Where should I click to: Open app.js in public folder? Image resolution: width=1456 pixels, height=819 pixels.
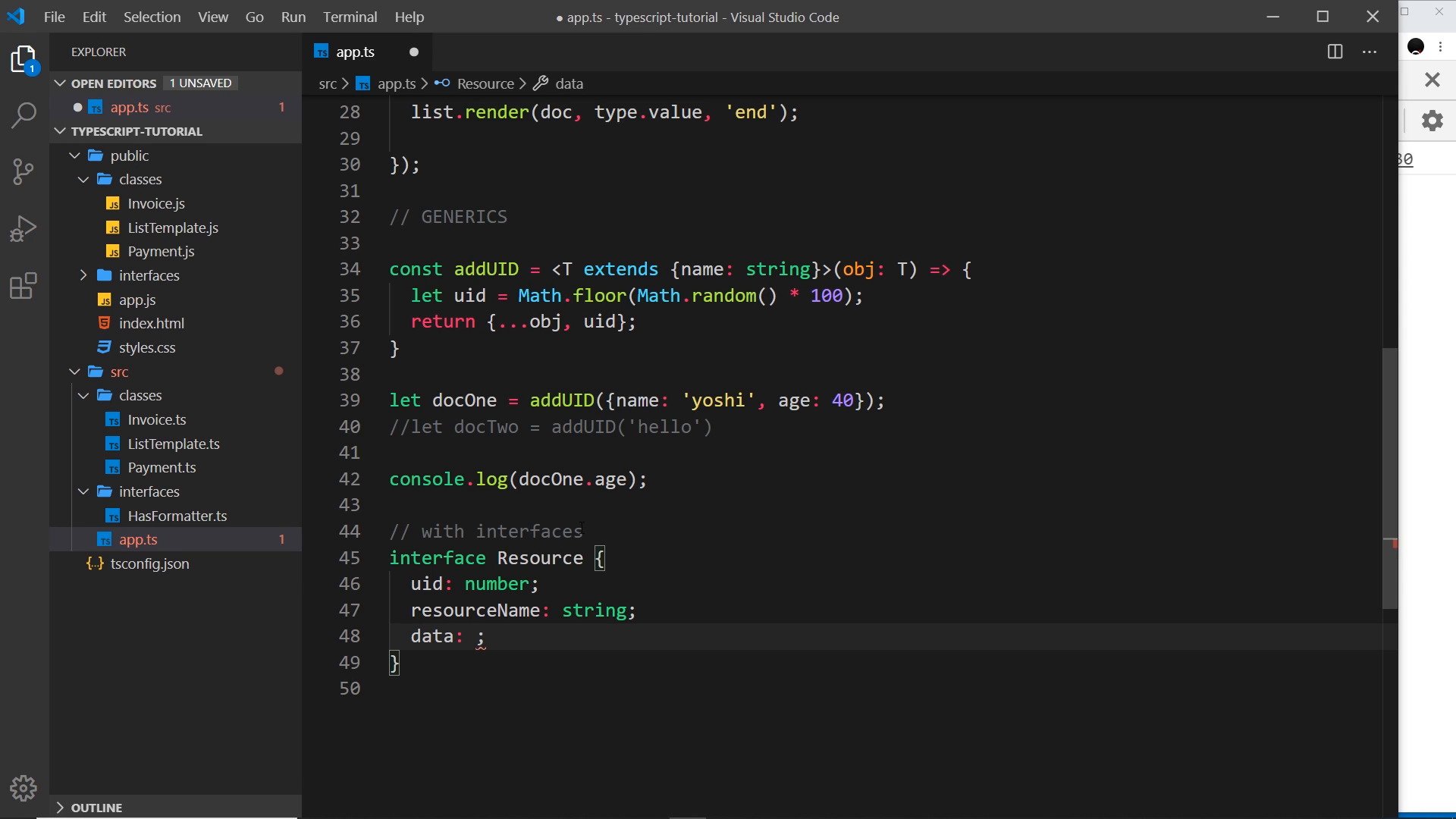click(137, 300)
